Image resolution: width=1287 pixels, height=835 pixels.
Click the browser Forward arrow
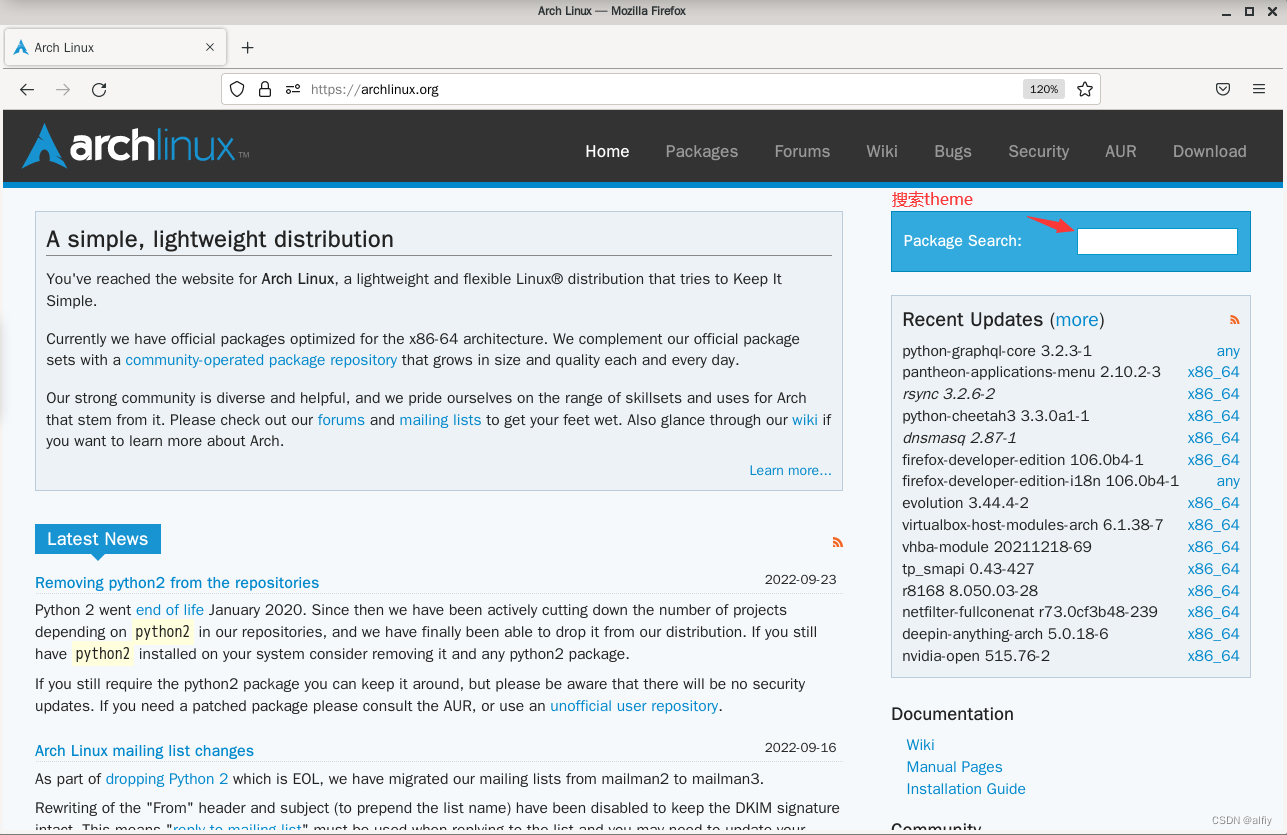point(63,90)
